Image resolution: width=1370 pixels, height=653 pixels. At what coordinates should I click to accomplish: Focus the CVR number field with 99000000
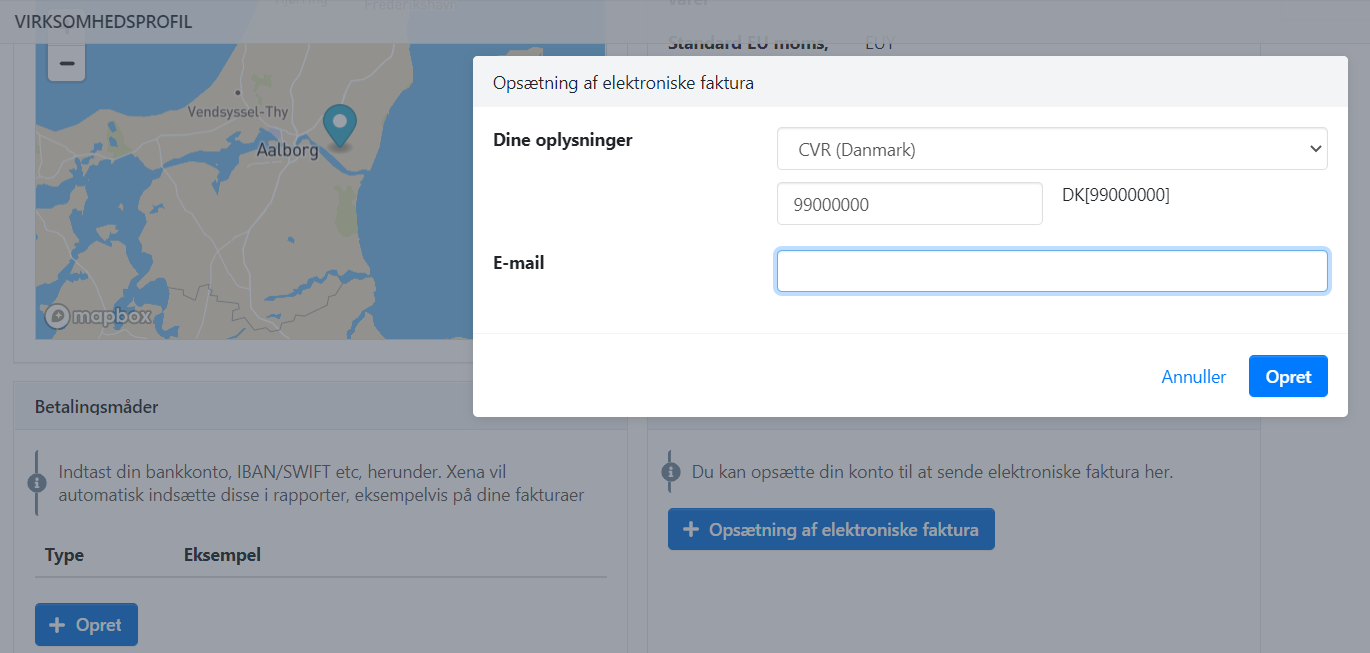pos(909,204)
